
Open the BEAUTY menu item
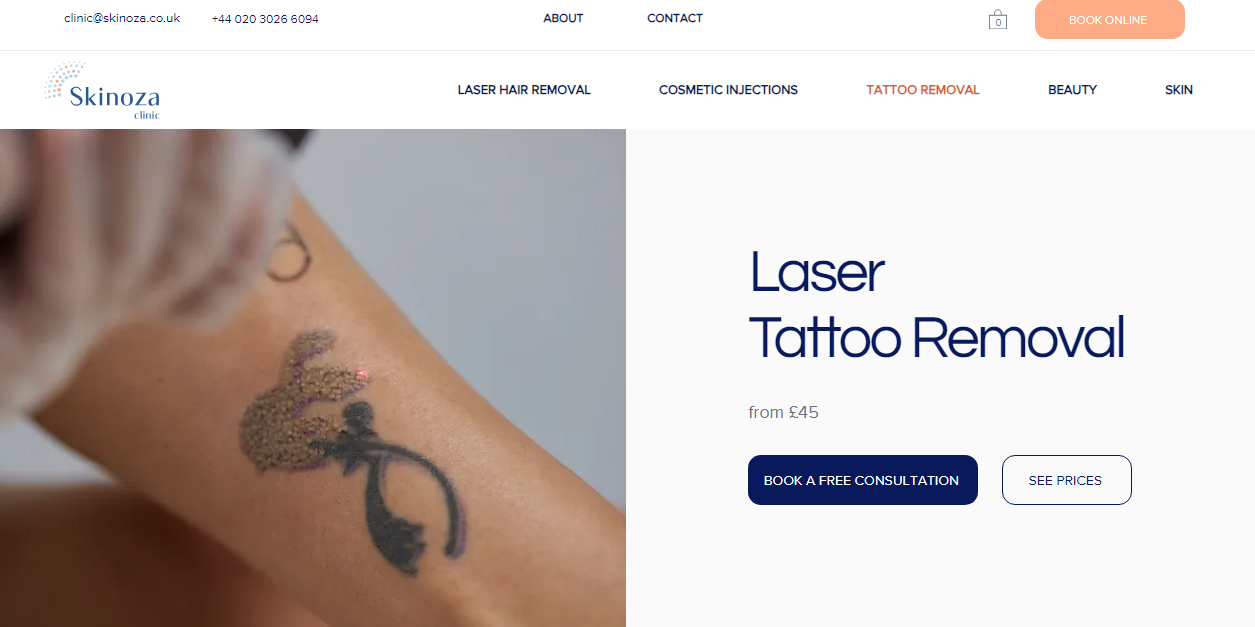pos(1072,90)
